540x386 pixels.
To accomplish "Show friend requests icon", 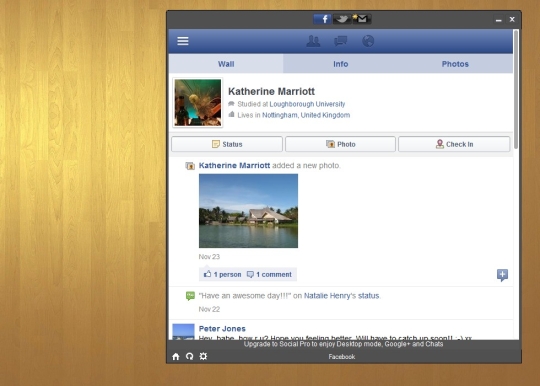I will 313,41.
